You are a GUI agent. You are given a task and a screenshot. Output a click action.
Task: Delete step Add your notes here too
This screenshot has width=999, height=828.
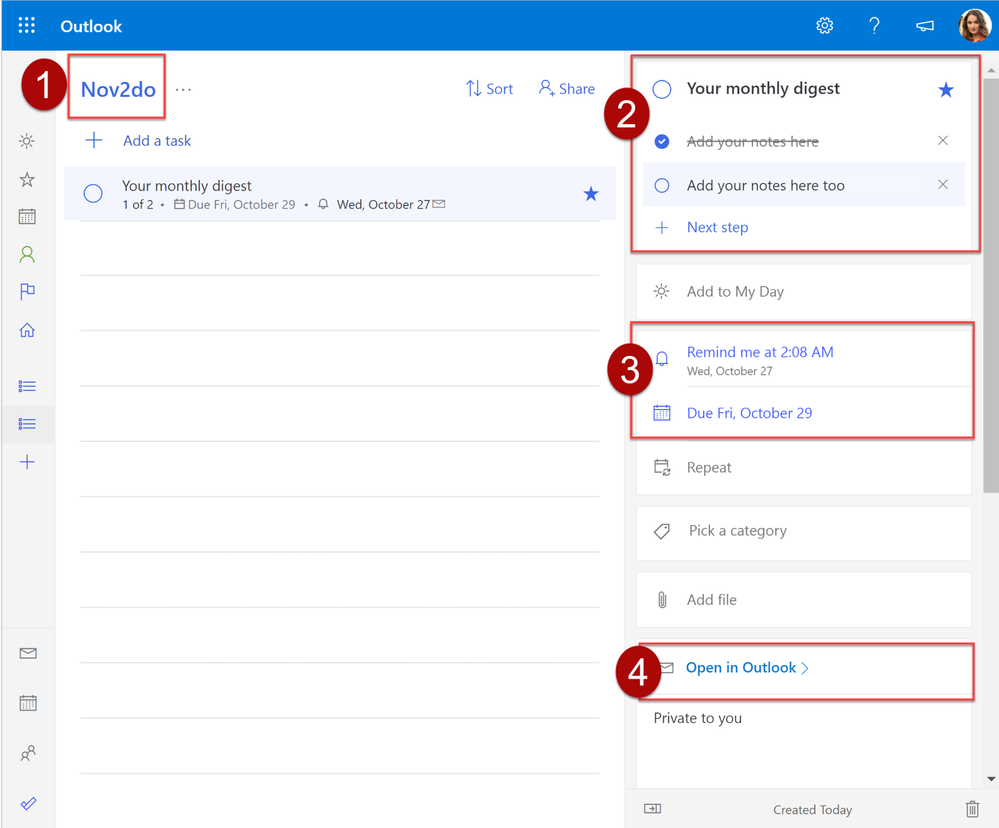[943, 184]
